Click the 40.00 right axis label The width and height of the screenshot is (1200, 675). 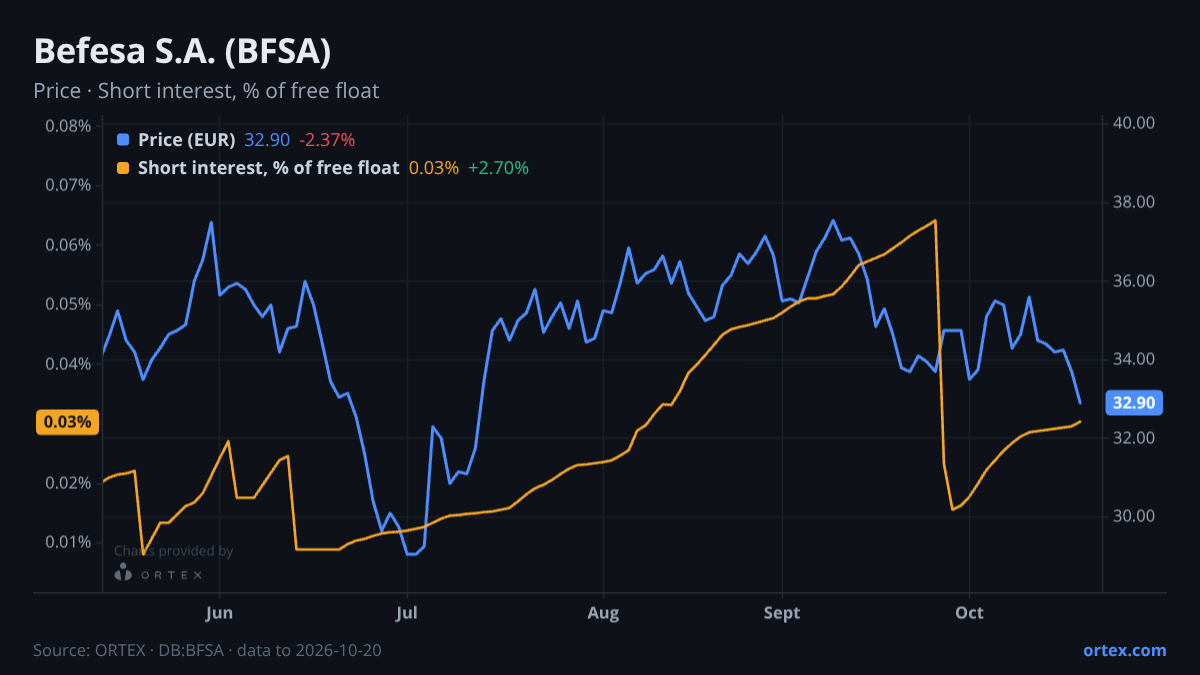(x=1134, y=123)
